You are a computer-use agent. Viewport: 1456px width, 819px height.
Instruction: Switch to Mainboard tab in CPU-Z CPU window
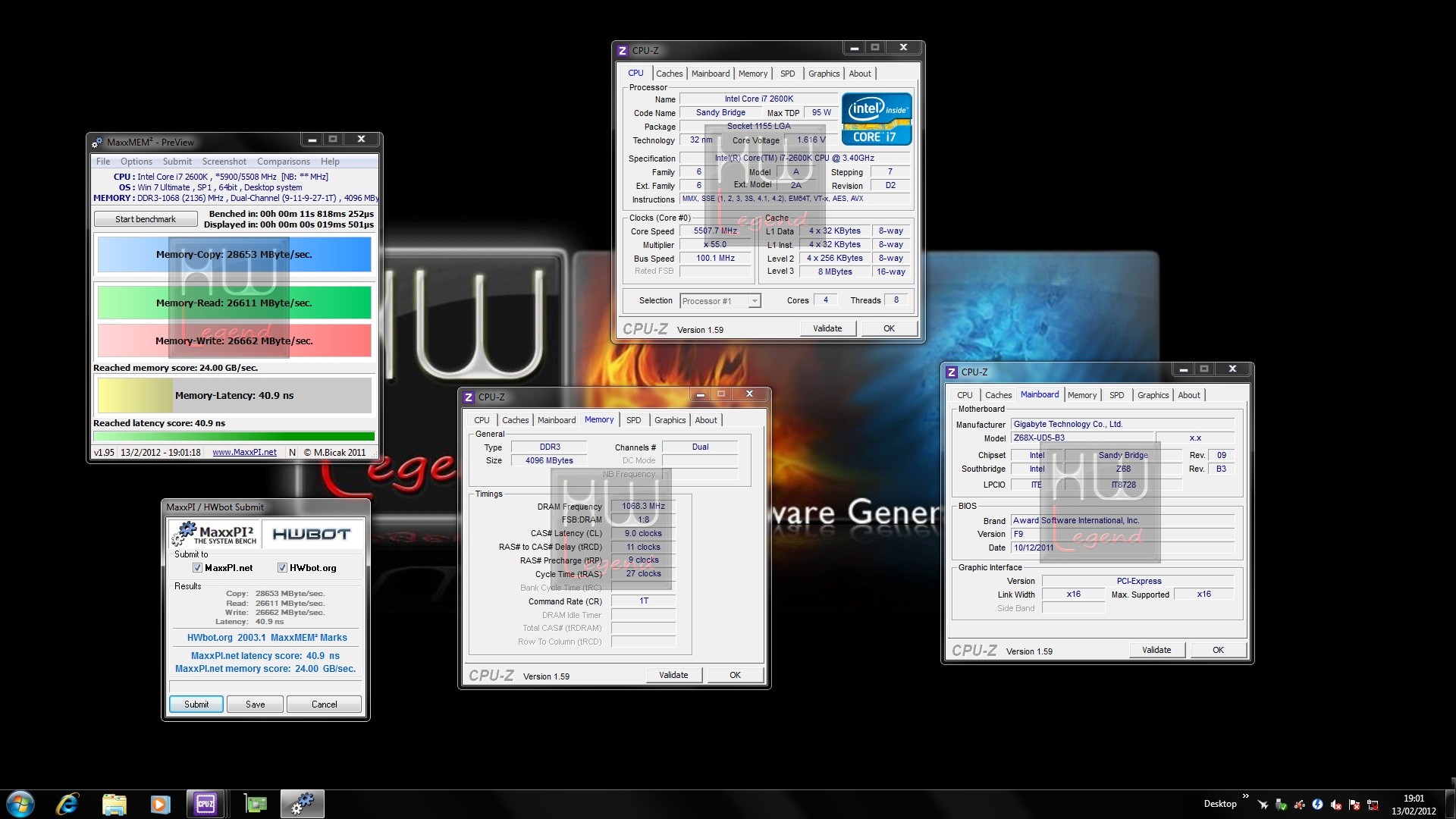pos(711,74)
